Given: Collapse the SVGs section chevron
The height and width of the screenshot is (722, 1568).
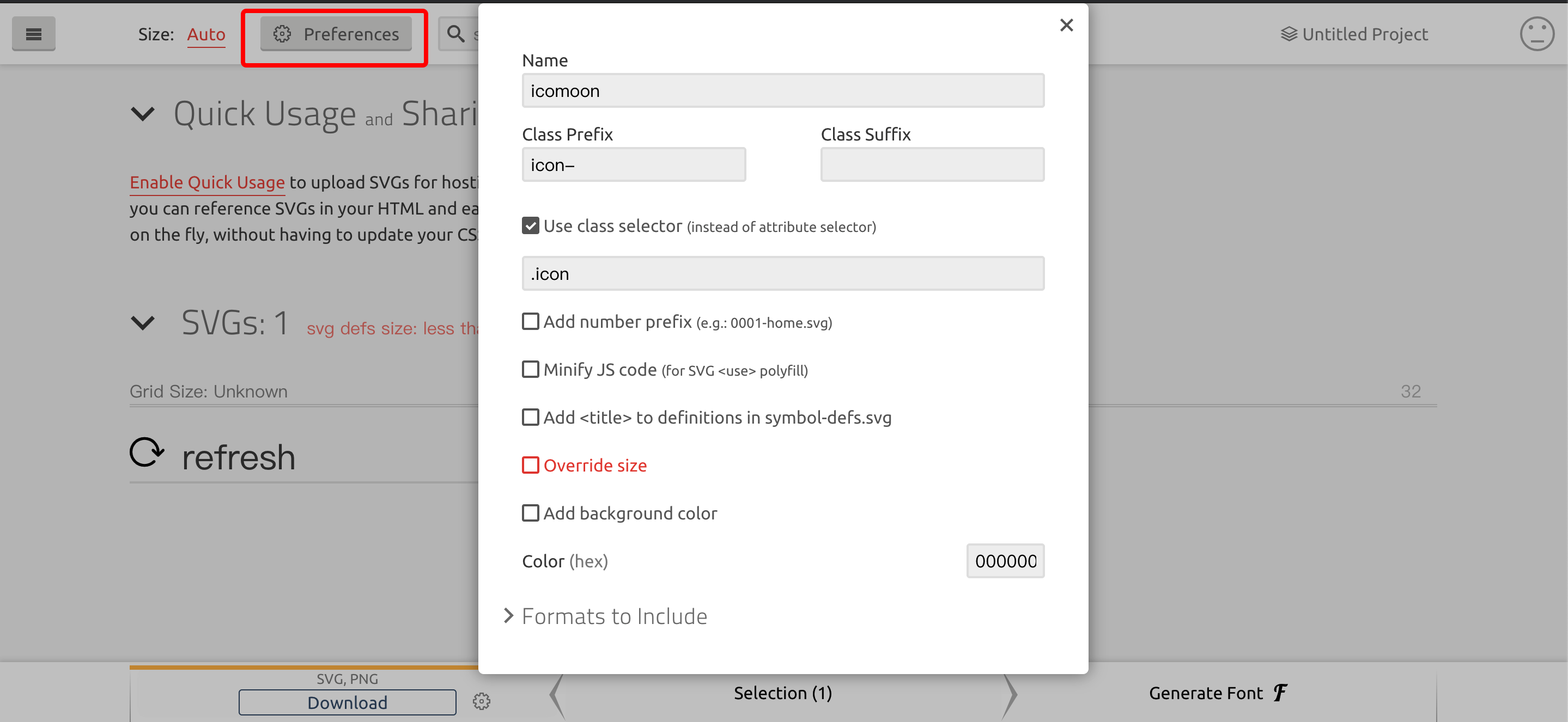Looking at the screenshot, I should (143, 322).
